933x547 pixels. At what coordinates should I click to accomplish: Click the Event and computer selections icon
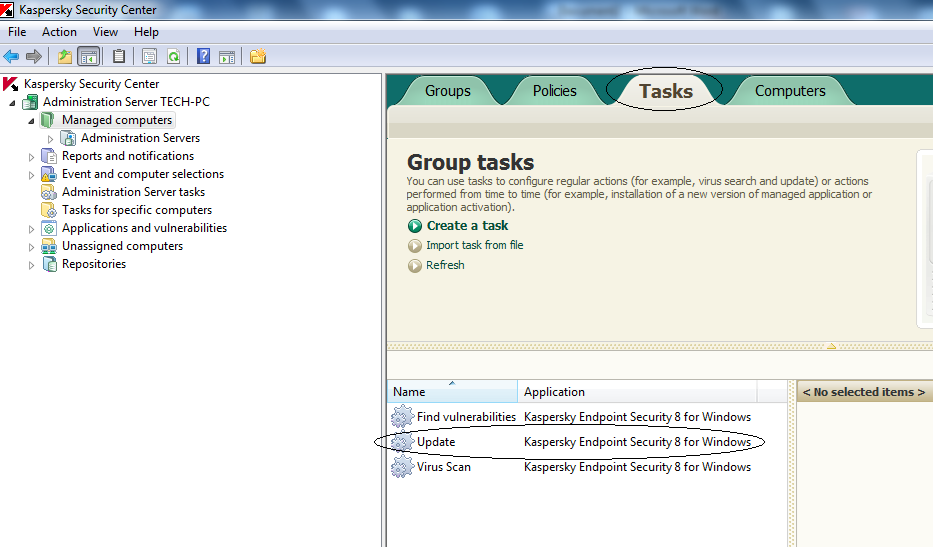pos(49,174)
